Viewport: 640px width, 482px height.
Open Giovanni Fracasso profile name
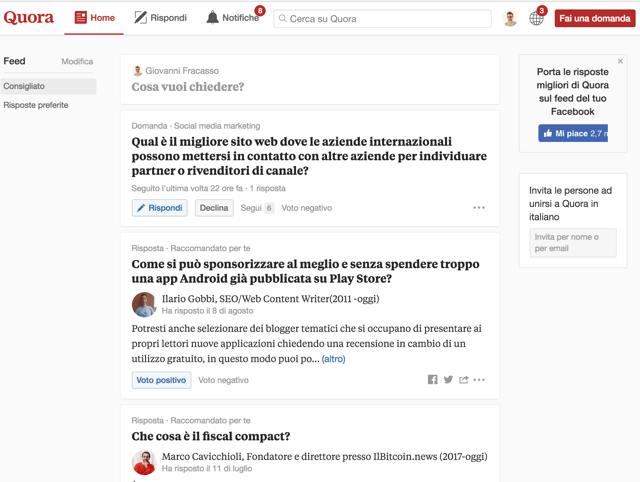pyautogui.click(x=182, y=71)
